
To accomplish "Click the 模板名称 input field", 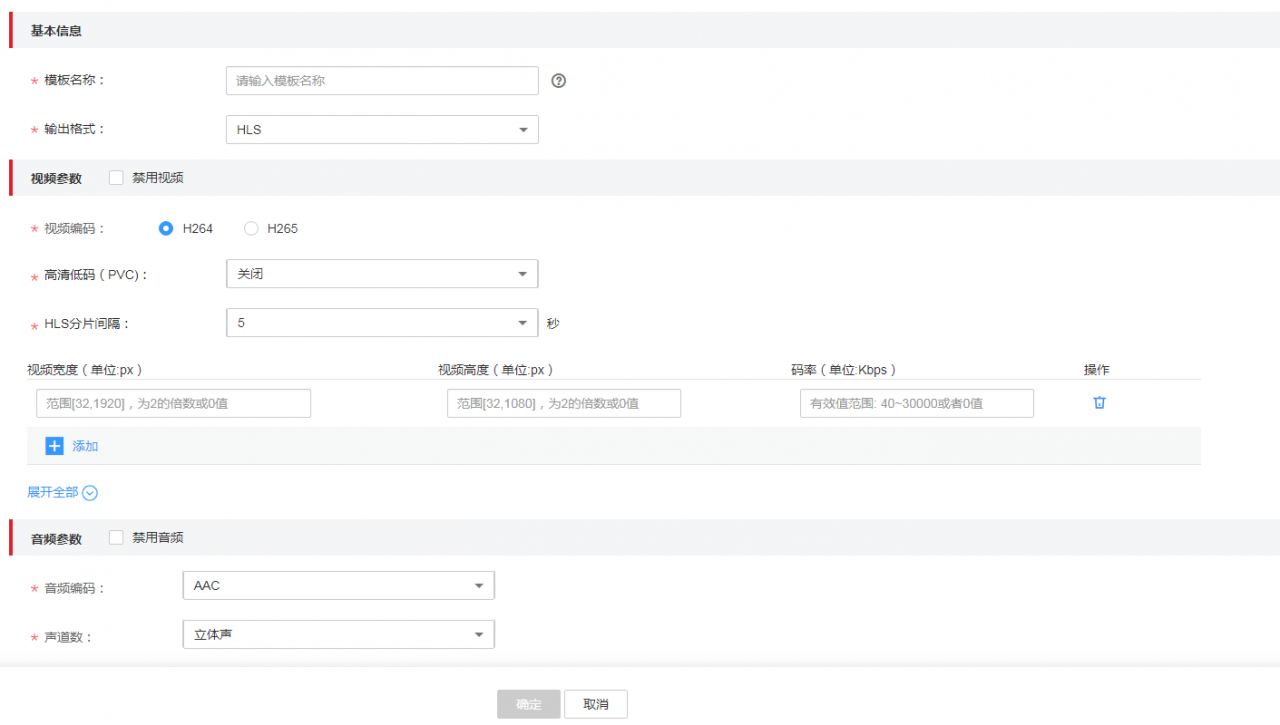I will 382,81.
